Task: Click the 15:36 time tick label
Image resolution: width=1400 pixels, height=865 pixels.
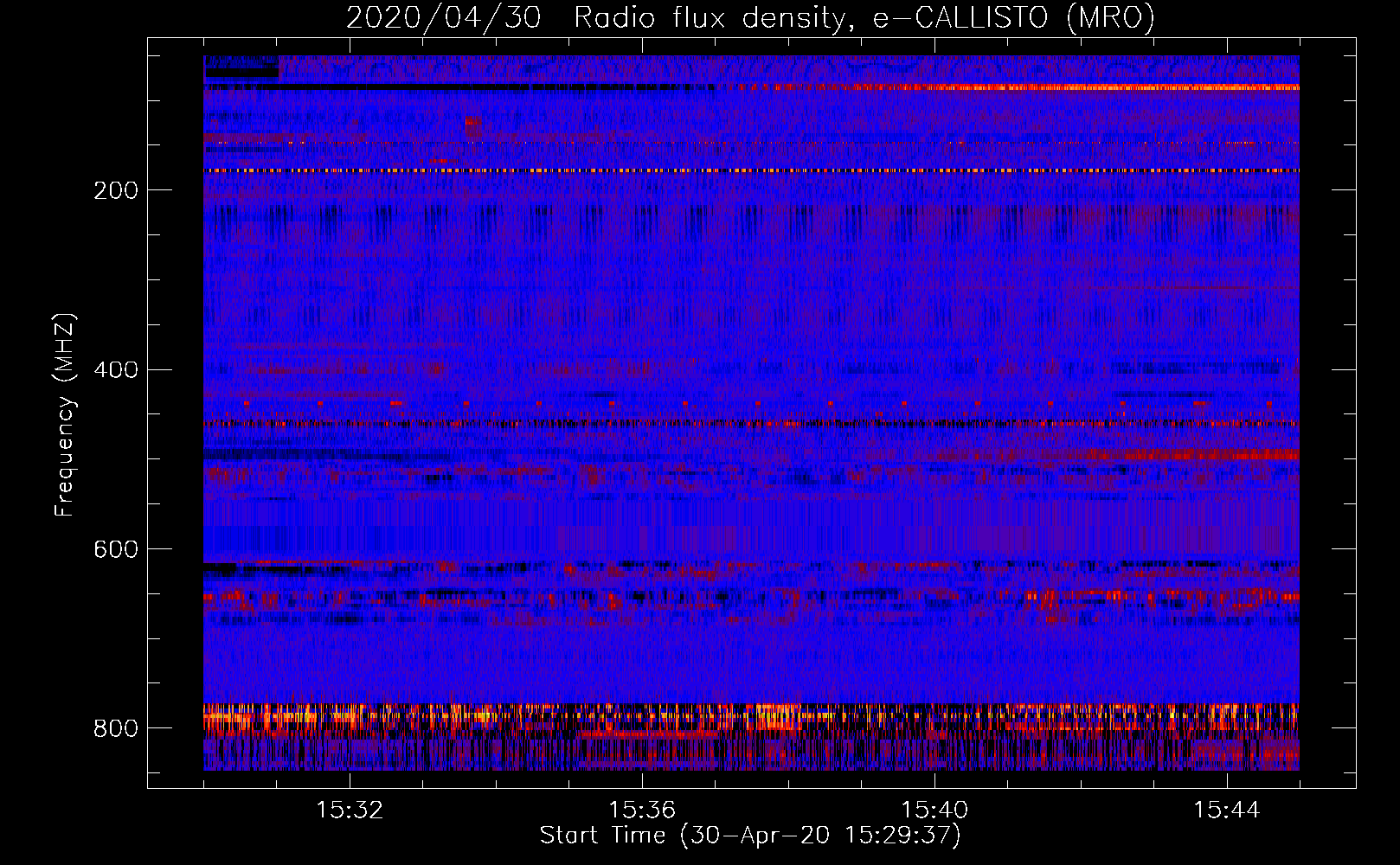Action: (642, 811)
